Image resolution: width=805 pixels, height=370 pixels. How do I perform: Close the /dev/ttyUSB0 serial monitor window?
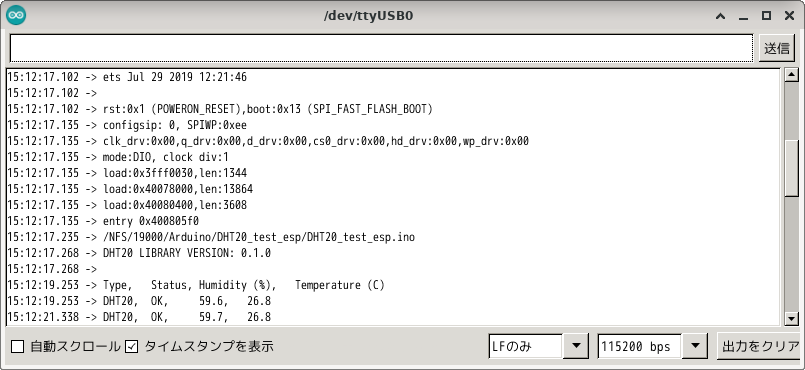pos(790,16)
